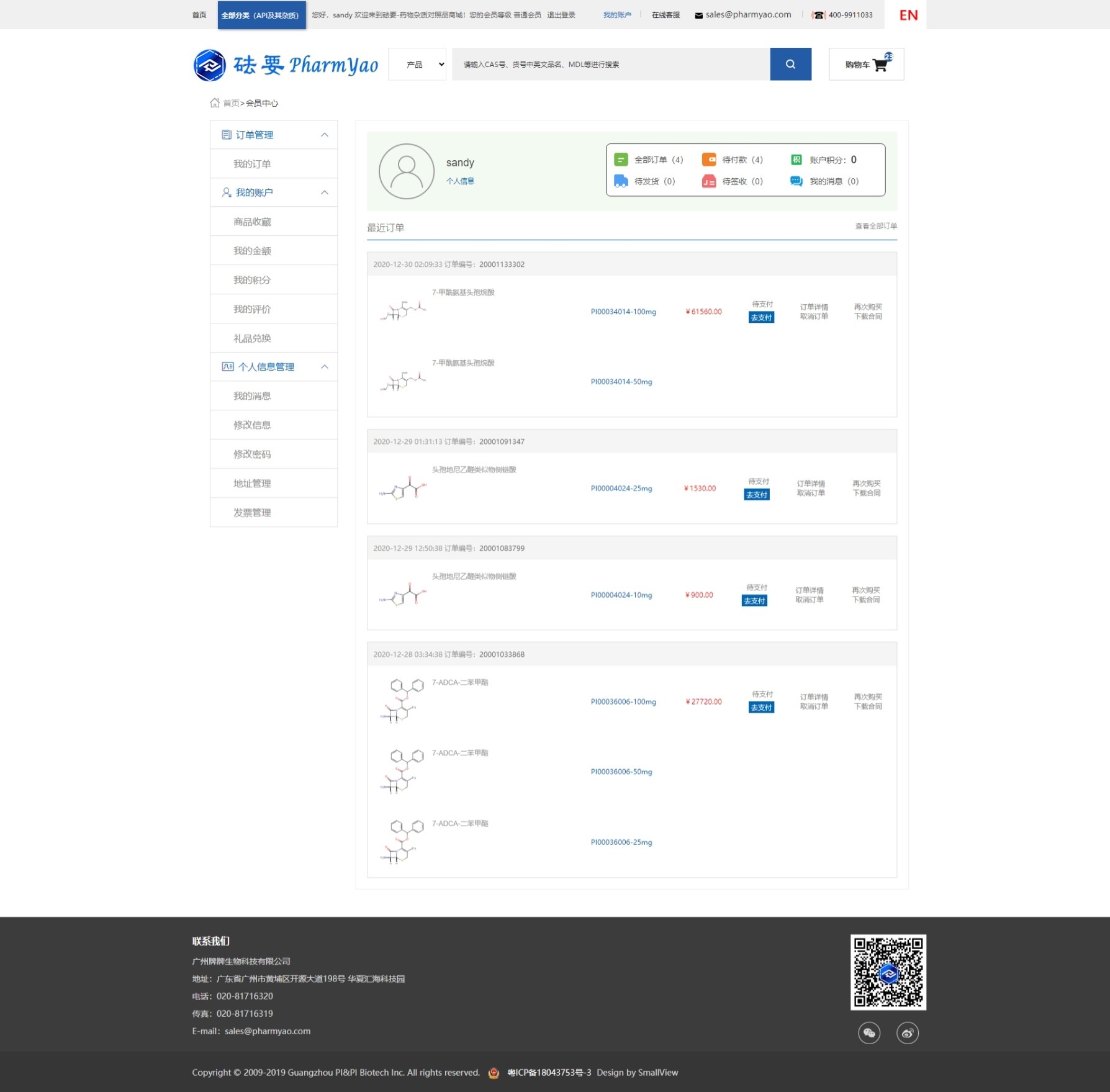Click the search magnifier button

tap(790, 64)
